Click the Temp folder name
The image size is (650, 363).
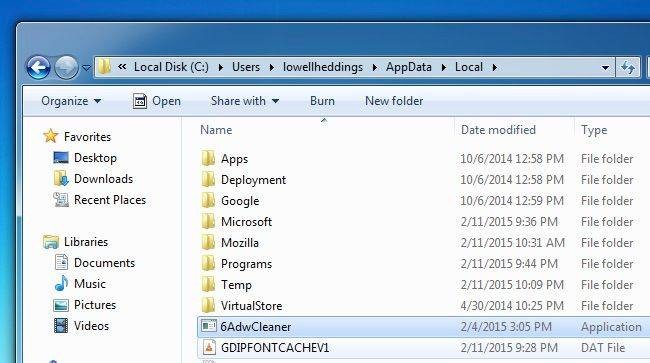point(236,285)
